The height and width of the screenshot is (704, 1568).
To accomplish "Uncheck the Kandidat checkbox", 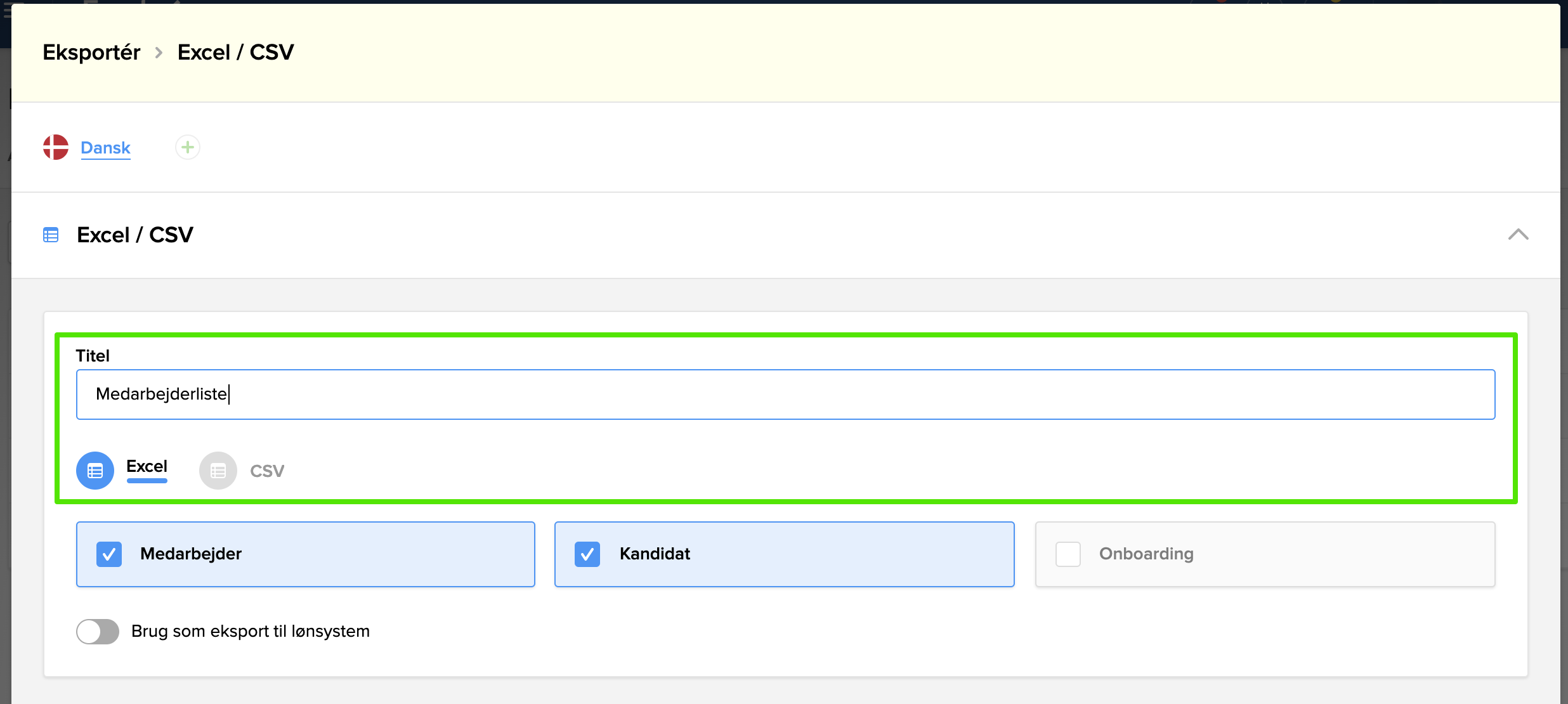I will click(x=587, y=554).
